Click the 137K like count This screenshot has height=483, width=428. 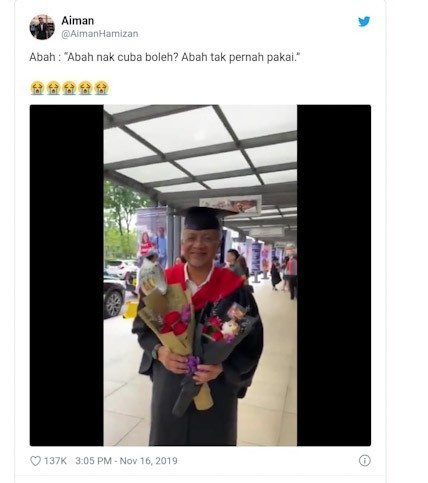55,461
